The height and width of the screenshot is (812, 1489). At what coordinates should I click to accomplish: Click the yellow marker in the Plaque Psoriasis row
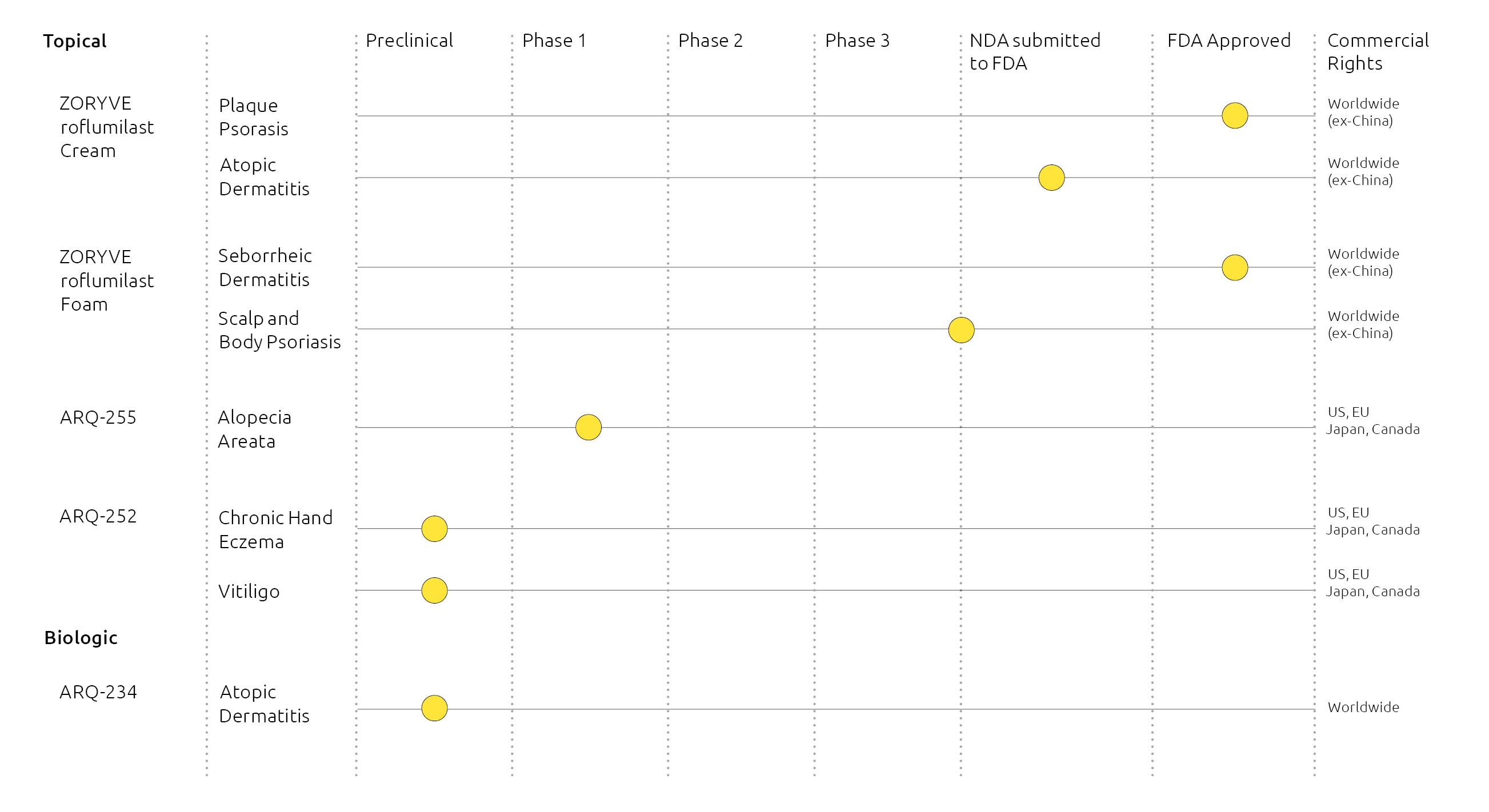[x=1234, y=115]
